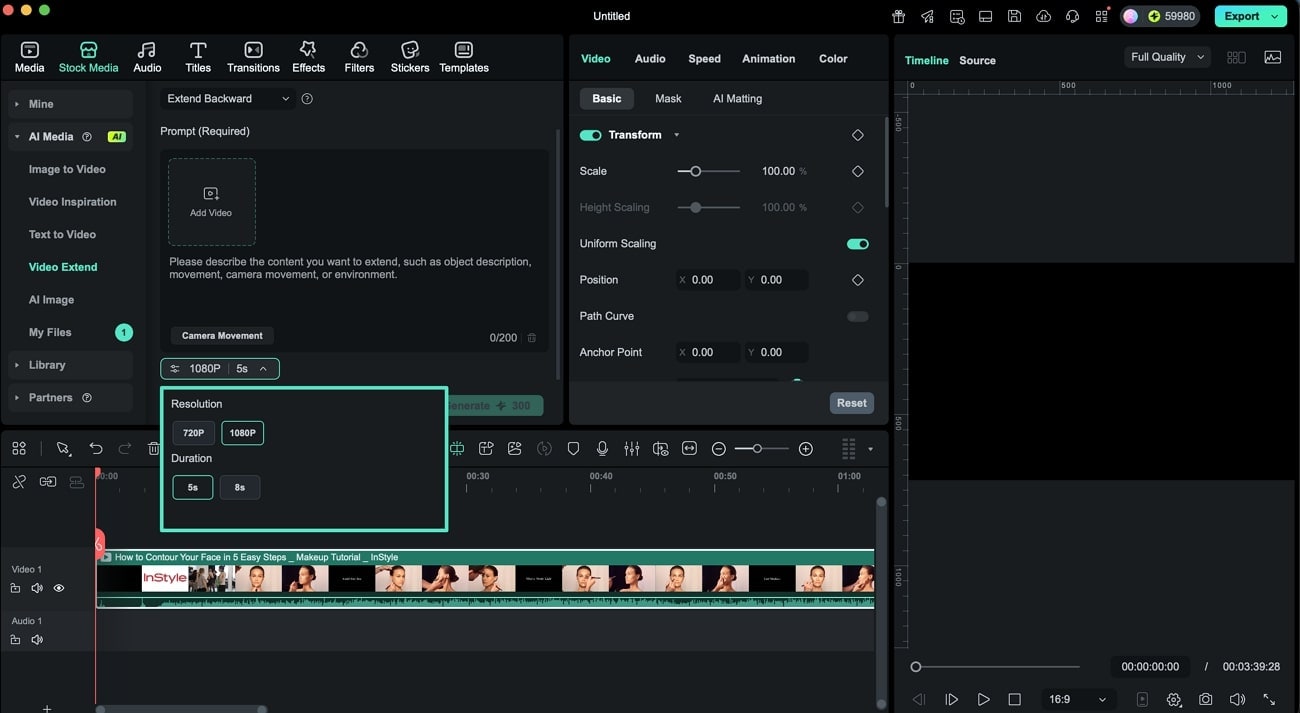Open the Effects library
This screenshot has width=1300, height=713.
tap(308, 55)
